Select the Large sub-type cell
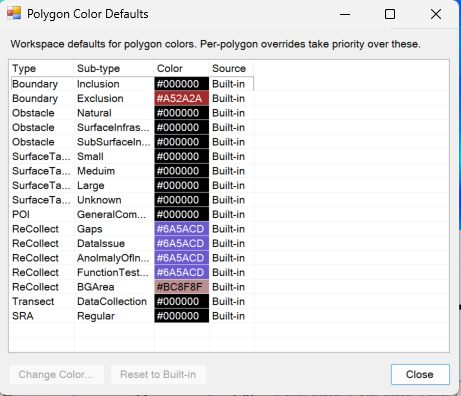The width and height of the screenshot is (461, 396). [114, 185]
